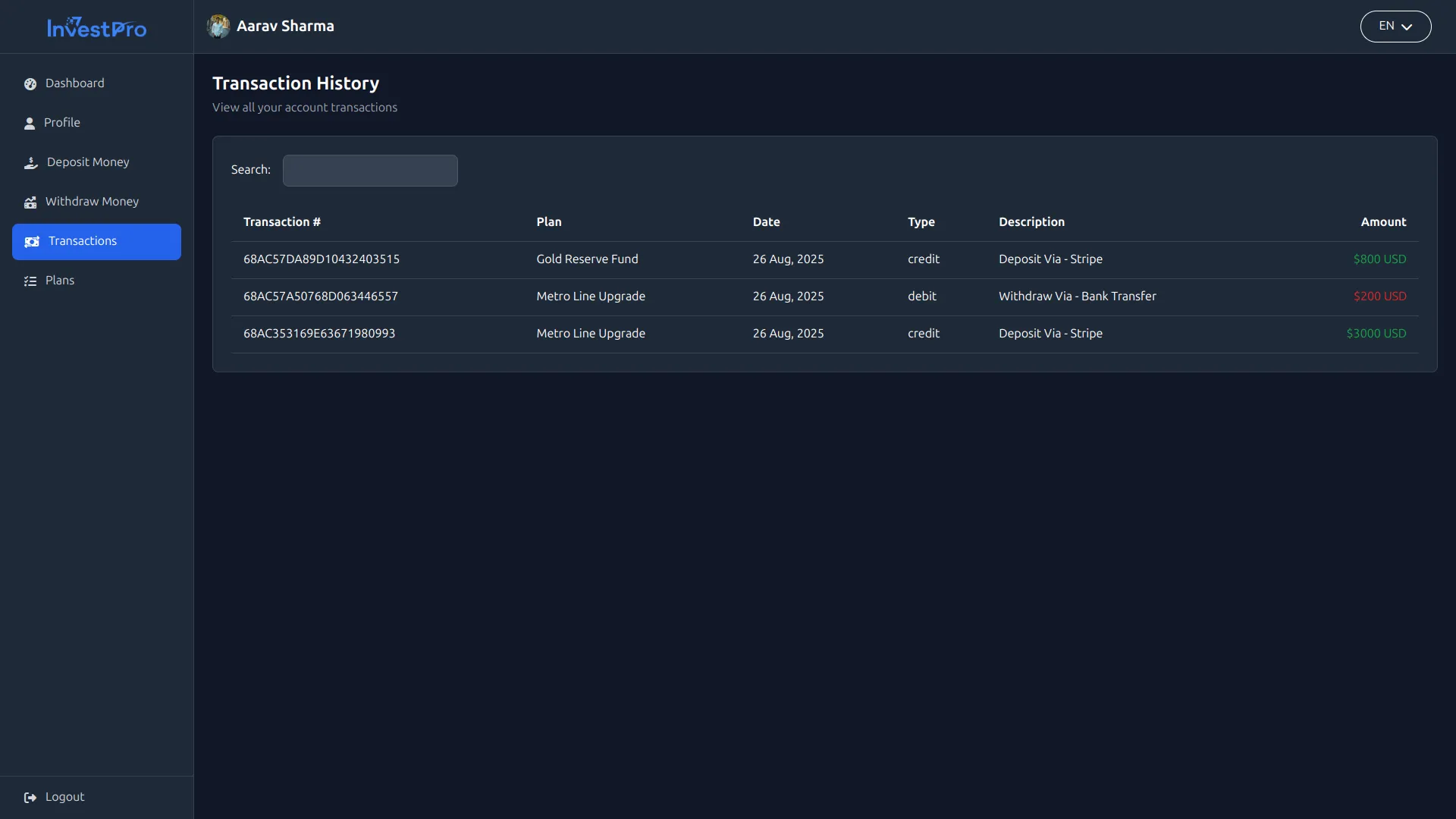Click the InvestPro logo
The width and height of the screenshot is (1456, 819).
[96, 27]
